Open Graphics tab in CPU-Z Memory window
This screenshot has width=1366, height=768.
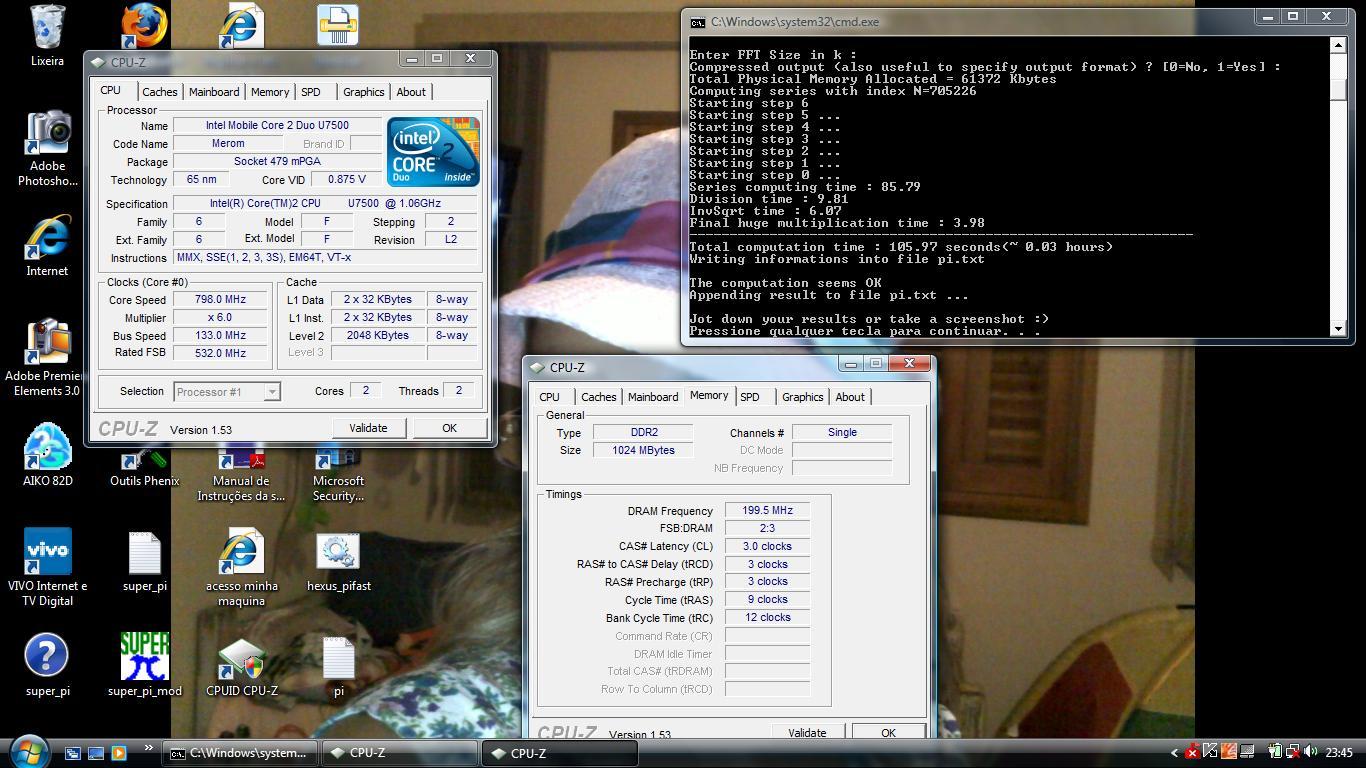point(803,397)
